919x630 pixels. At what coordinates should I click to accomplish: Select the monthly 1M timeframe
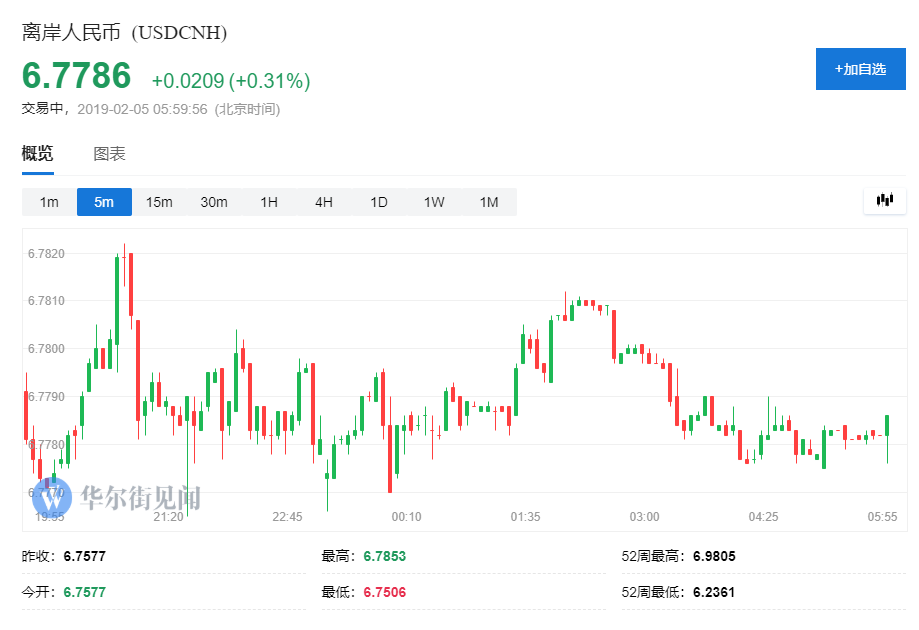point(489,202)
